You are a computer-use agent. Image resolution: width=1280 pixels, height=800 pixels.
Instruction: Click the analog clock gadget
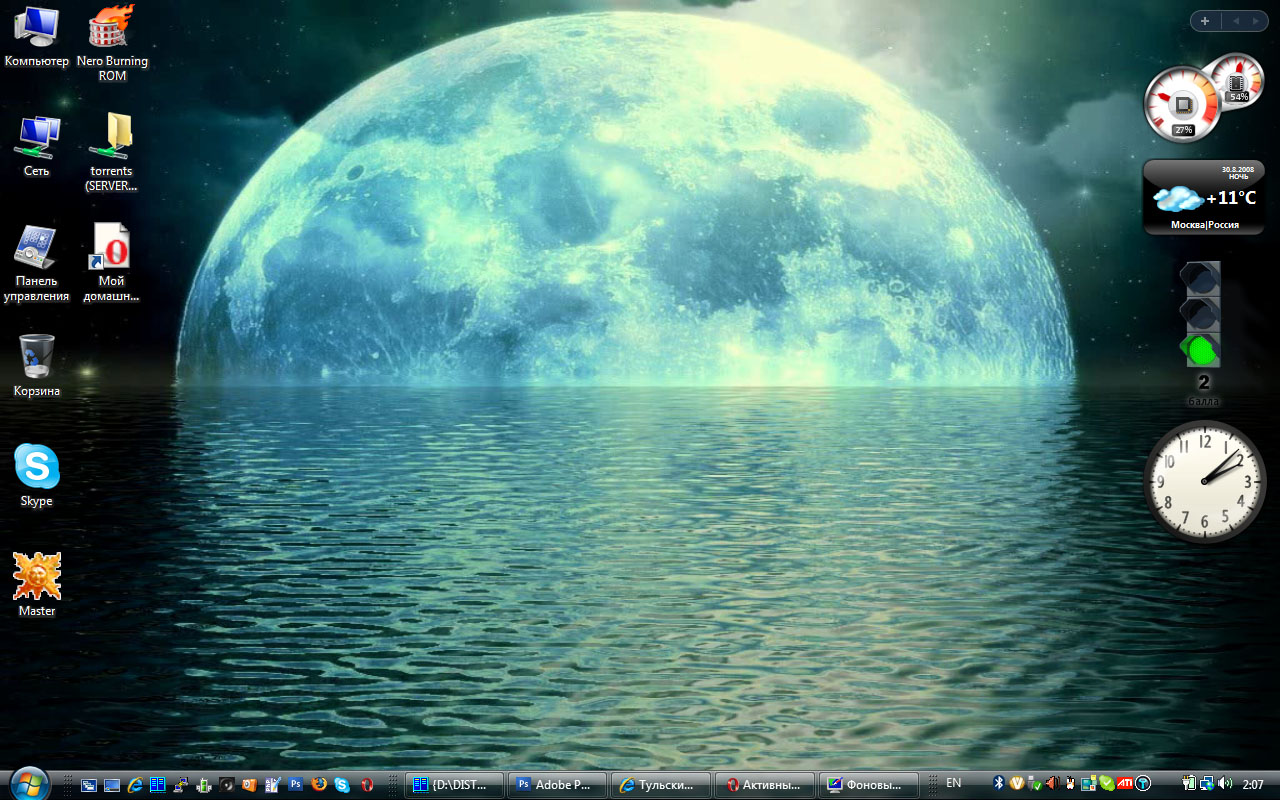(x=1205, y=482)
